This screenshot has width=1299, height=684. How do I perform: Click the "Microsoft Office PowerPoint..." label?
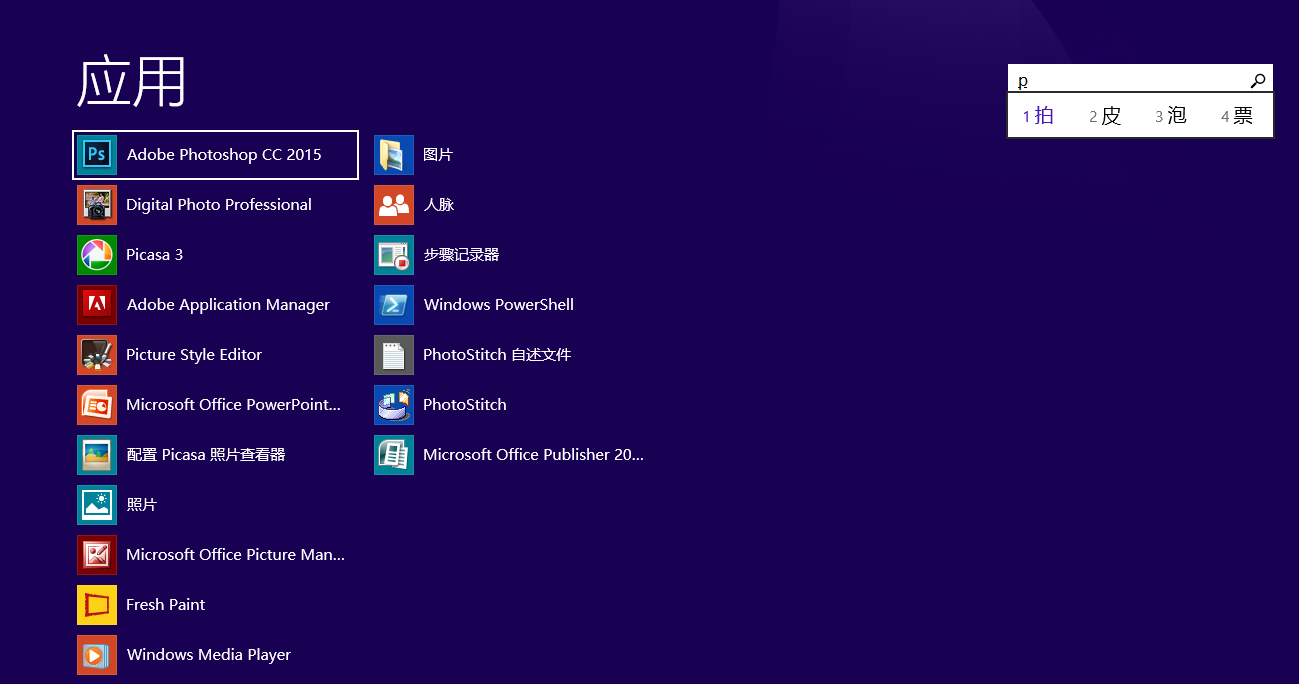click(233, 405)
